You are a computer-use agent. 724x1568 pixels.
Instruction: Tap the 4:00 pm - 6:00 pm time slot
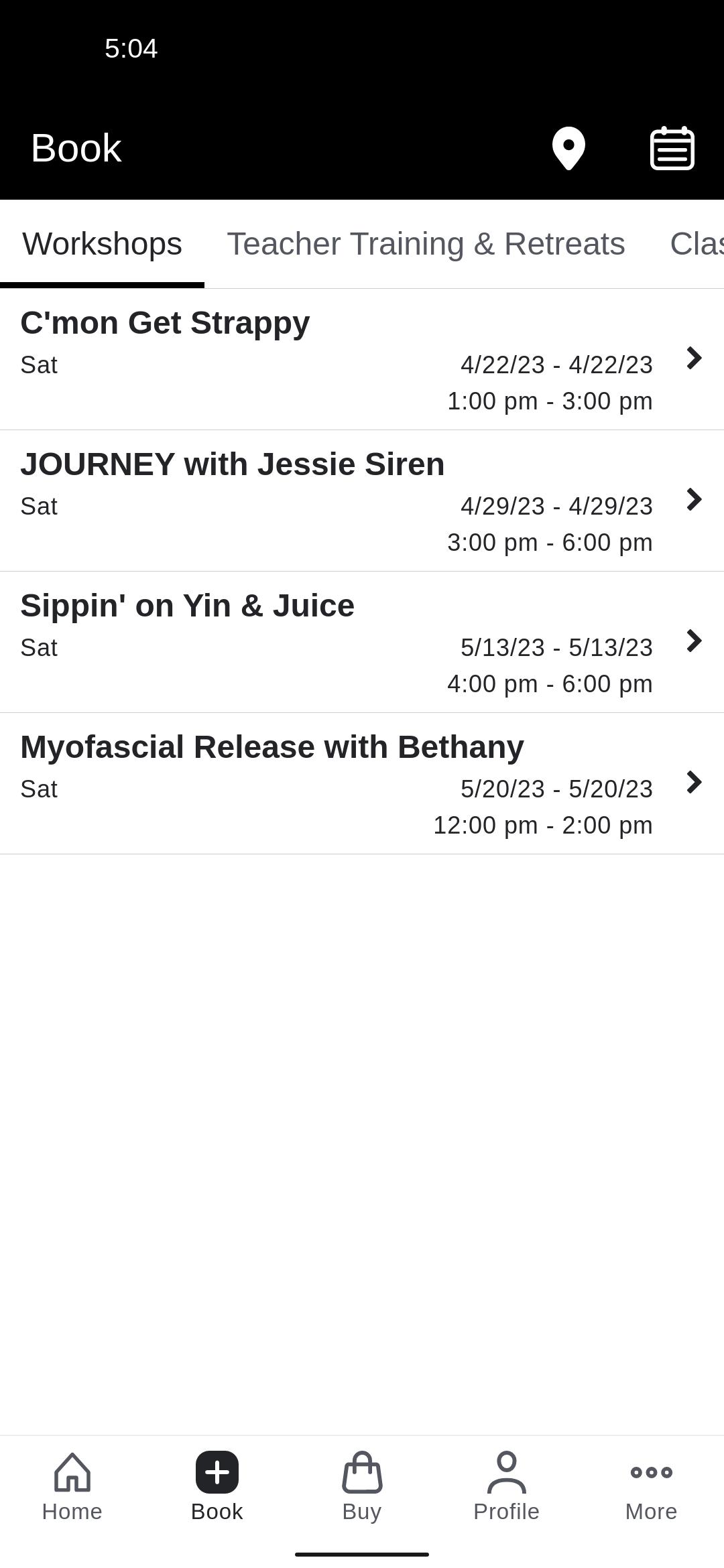coord(550,684)
